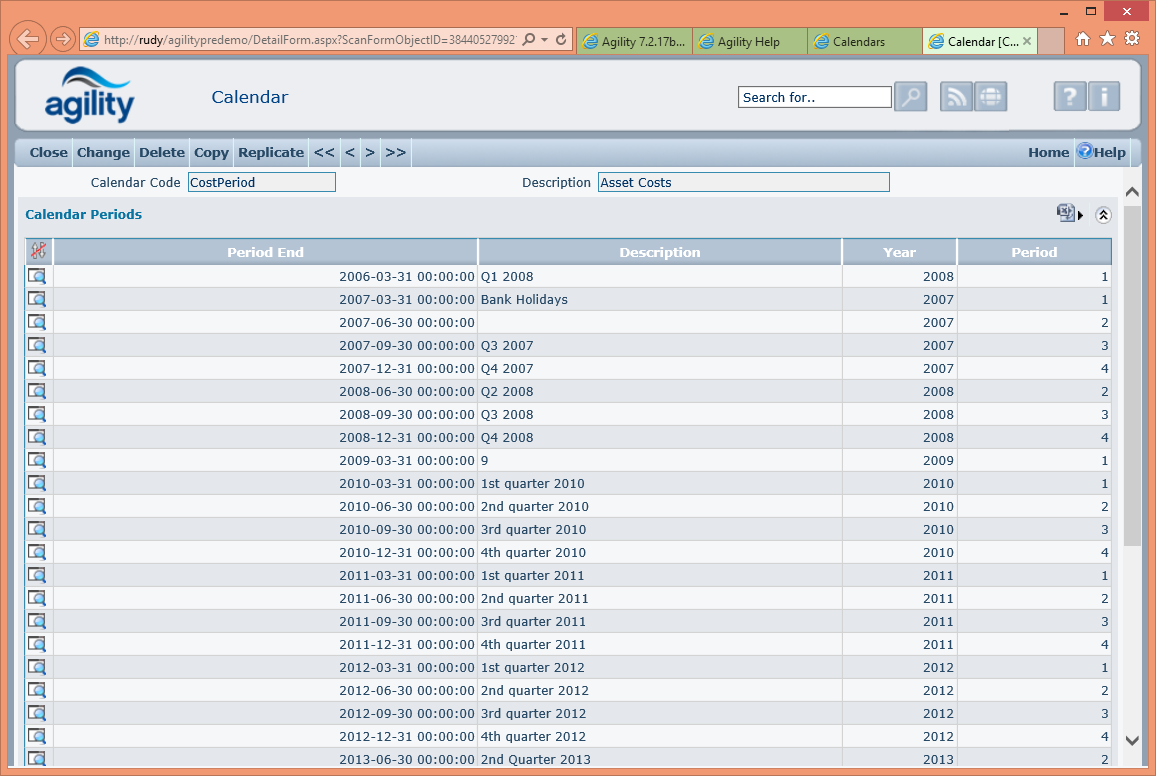Collapse the Calendar Periods section

[1103, 214]
